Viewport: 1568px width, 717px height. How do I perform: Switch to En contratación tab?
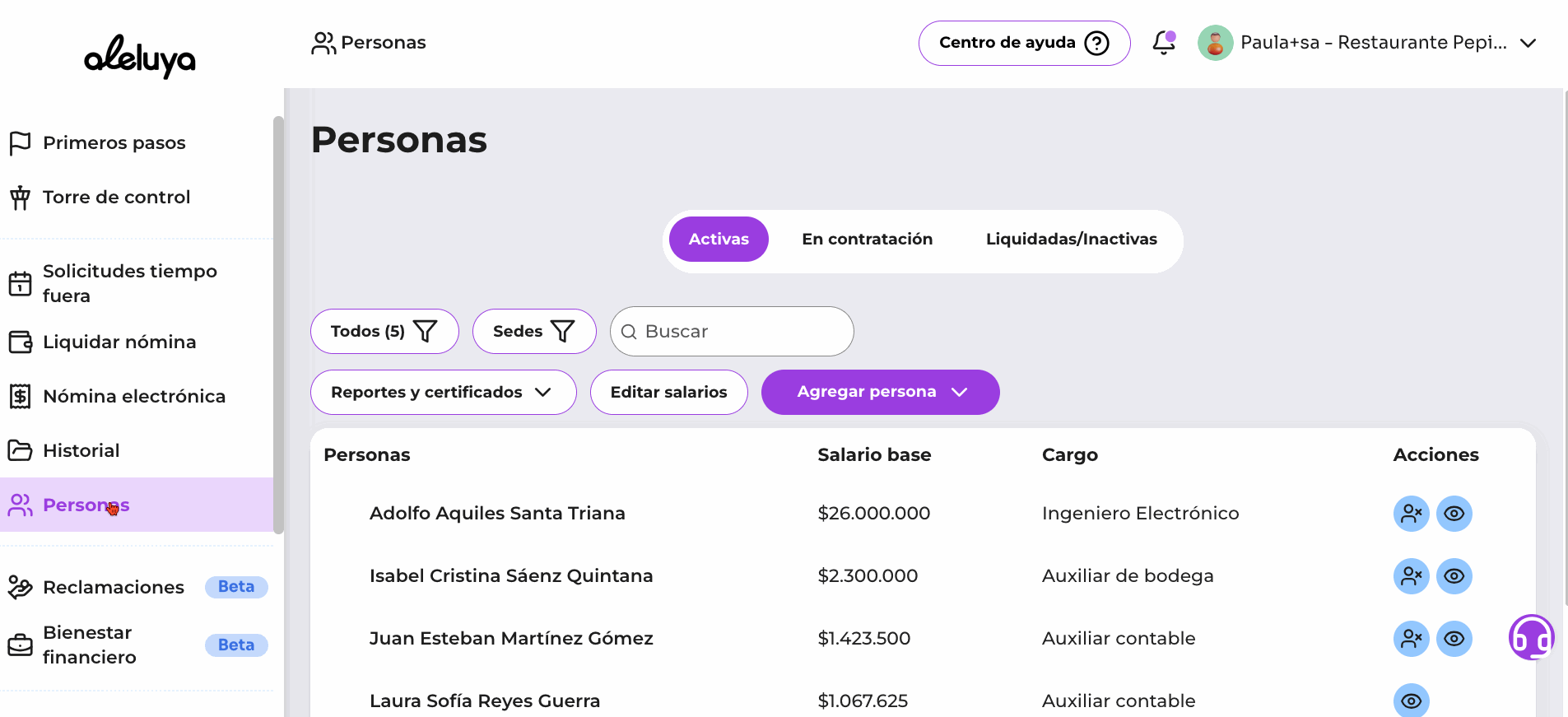coord(867,240)
